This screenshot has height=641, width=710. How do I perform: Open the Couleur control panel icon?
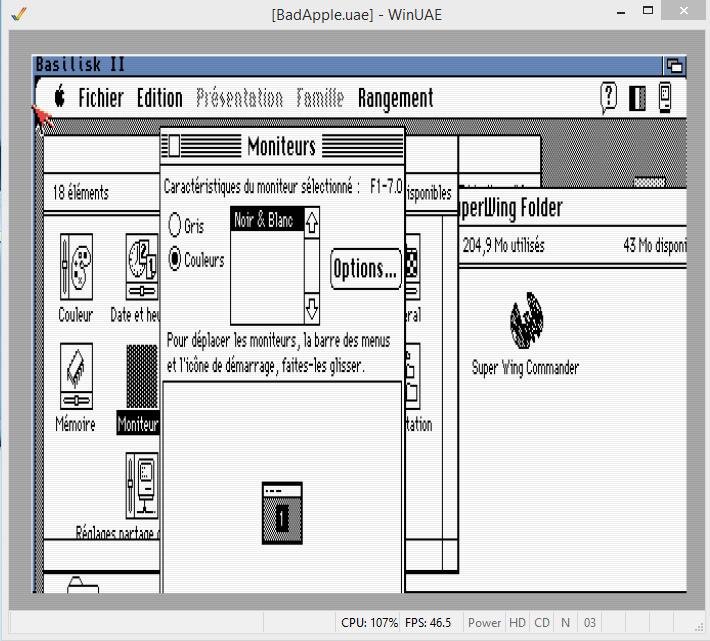76,266
